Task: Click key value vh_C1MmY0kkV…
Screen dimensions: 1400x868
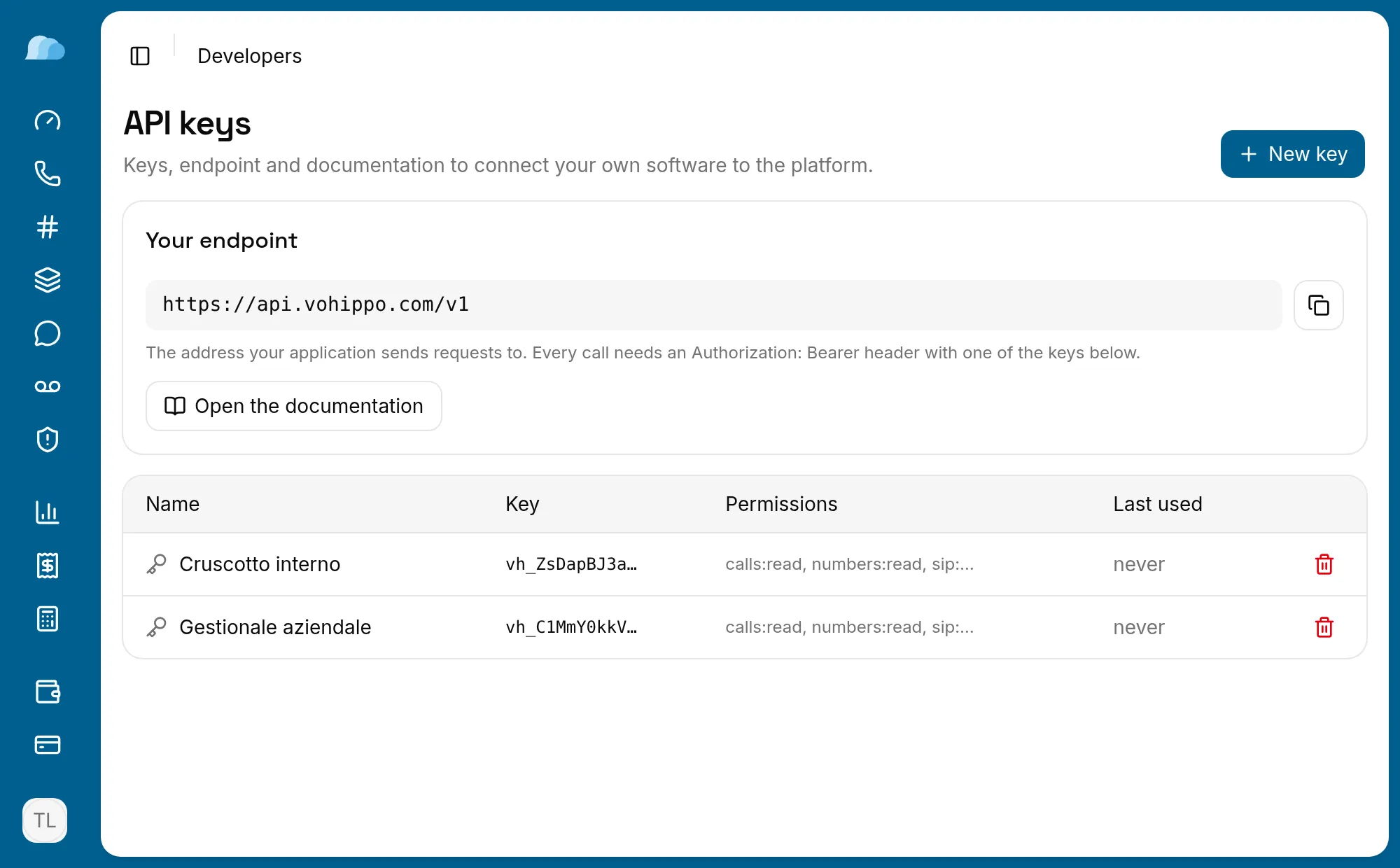Action: point(571,627)
